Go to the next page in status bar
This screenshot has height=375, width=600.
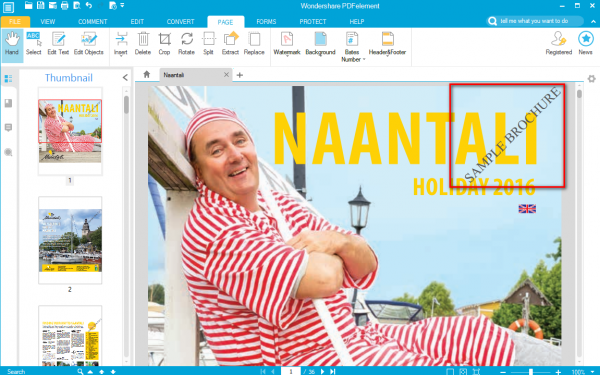coord(322,371)
